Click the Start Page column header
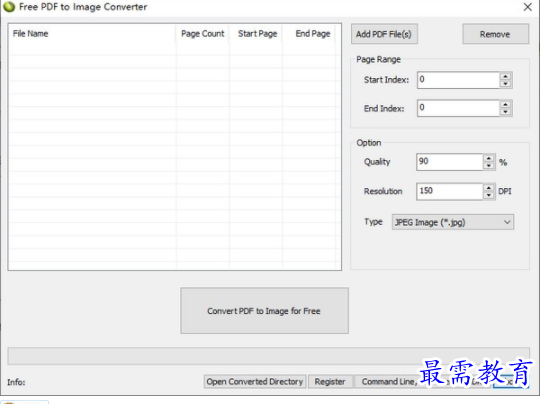Image resolution: width=541 pixels, height=404 pixels. 257,33
